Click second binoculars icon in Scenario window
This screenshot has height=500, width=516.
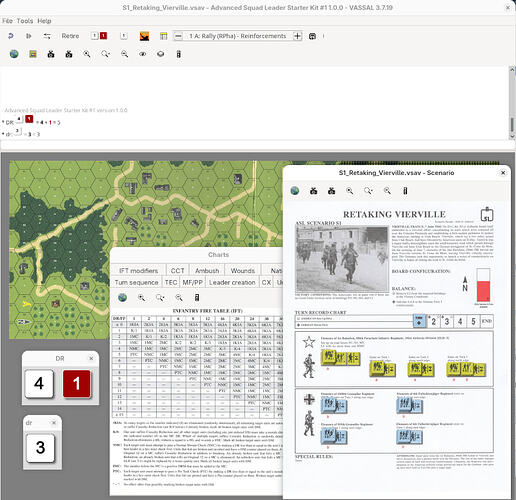point(331,191)
